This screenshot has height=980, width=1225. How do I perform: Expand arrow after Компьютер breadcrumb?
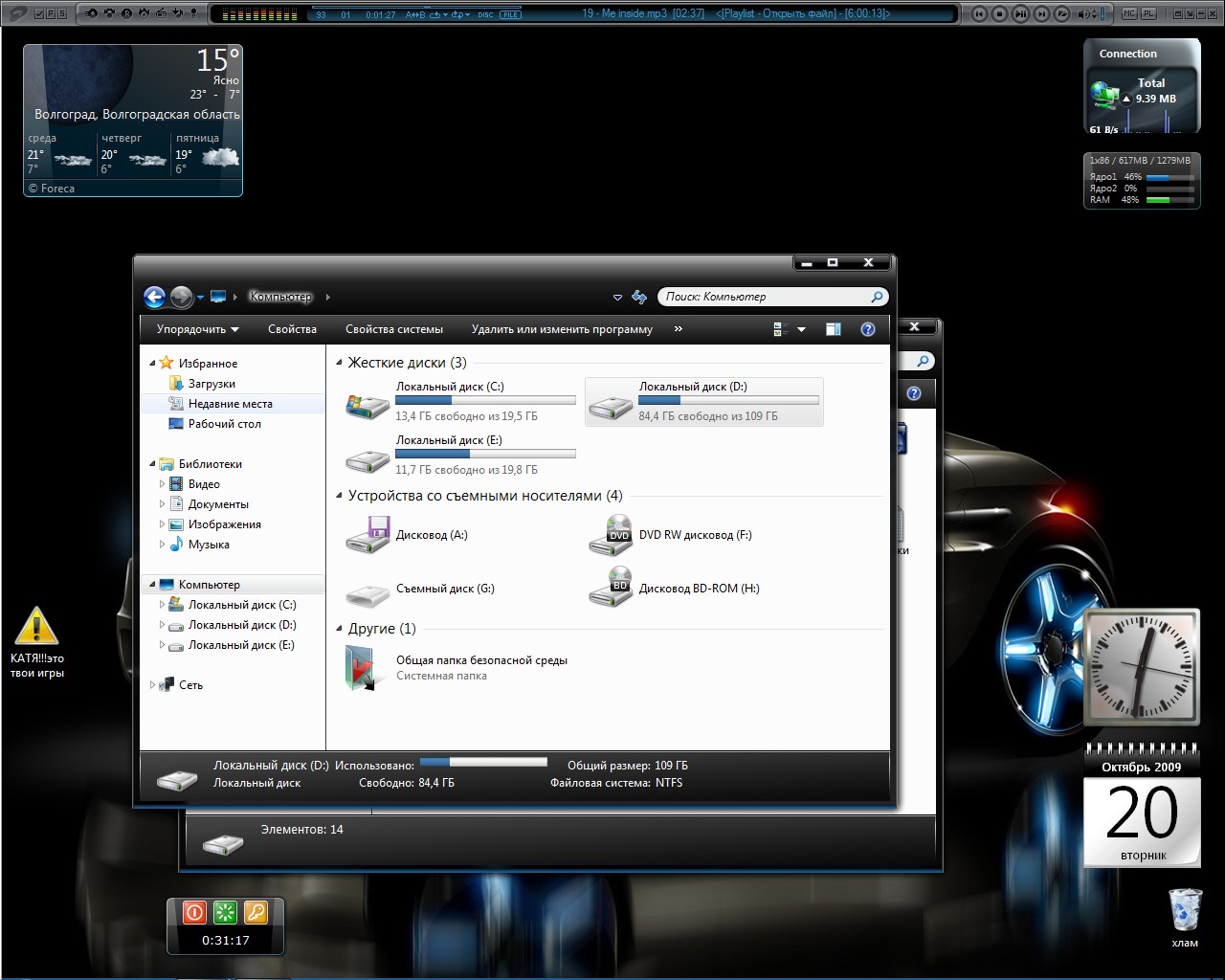[x=327, y=297]
